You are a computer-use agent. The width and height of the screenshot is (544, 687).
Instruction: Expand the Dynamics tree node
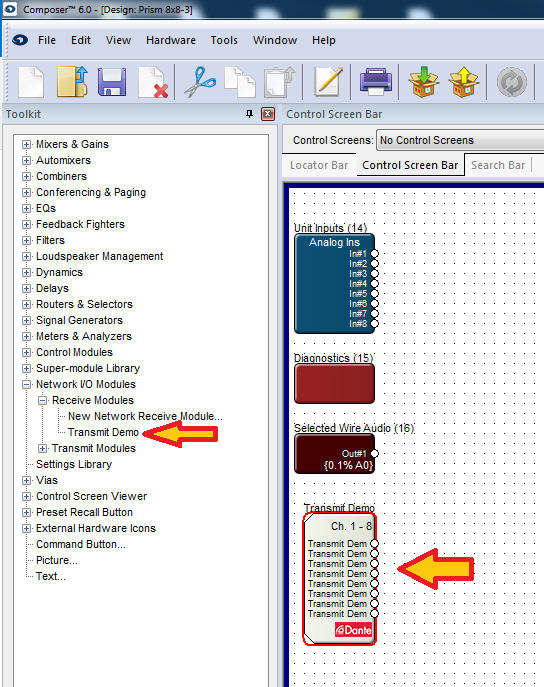pyautogui.click(x=27, y=273)
